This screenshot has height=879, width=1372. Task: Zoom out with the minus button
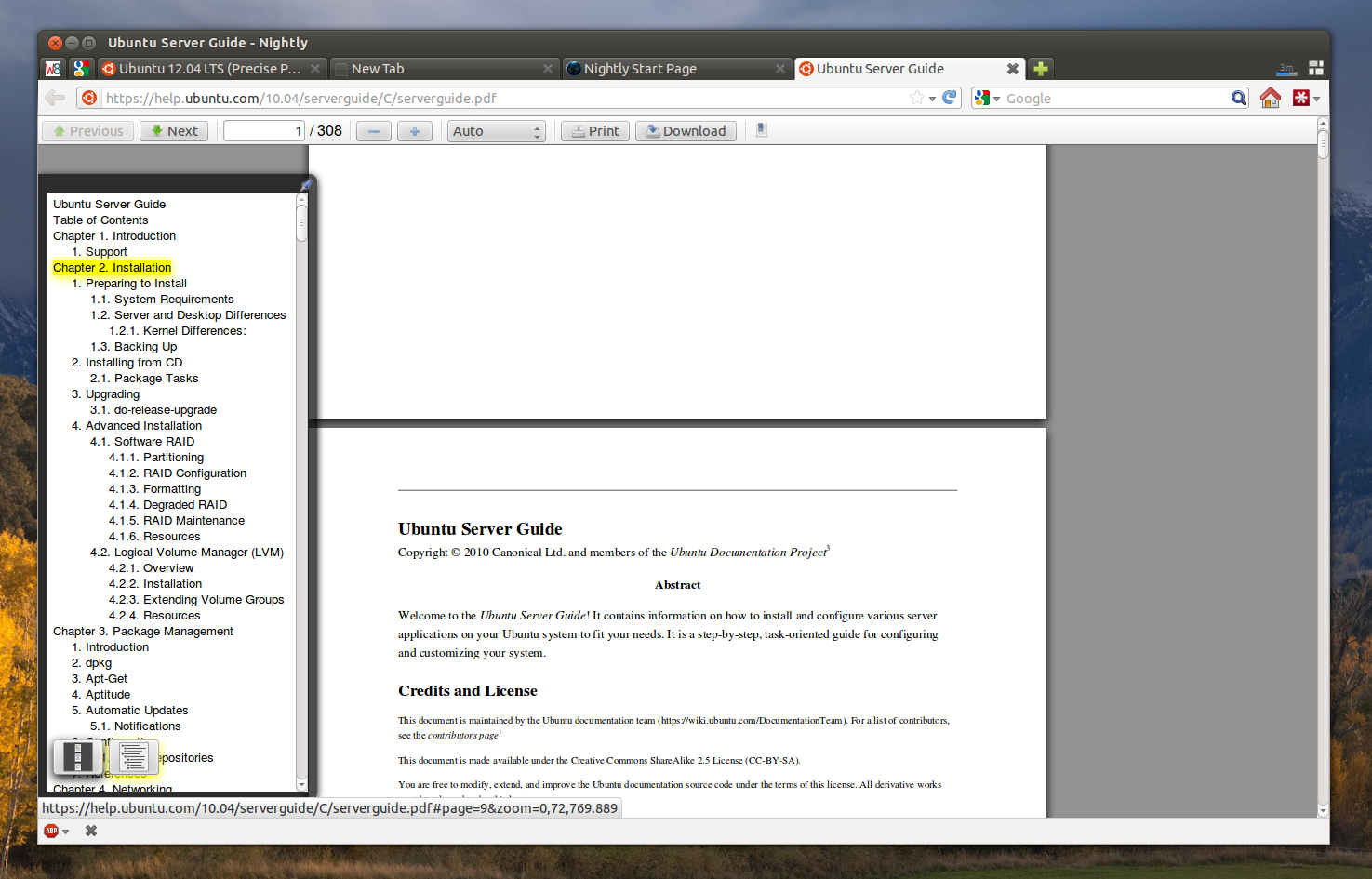click(374, 131)
